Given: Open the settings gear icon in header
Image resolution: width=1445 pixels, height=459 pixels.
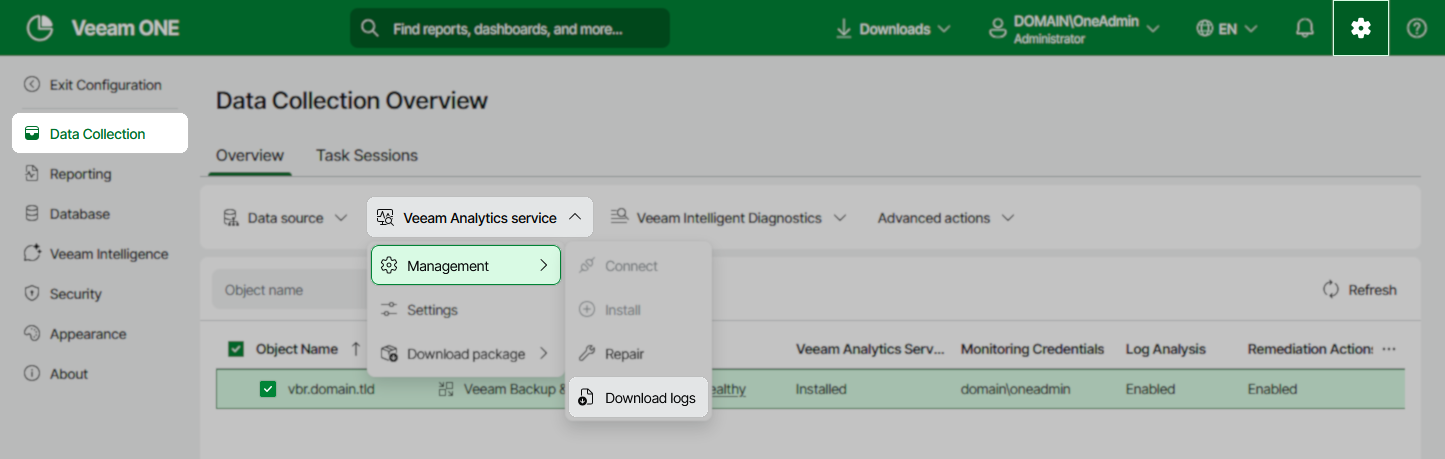Looking at the screenshot, I should click(x=1361, y=29).
